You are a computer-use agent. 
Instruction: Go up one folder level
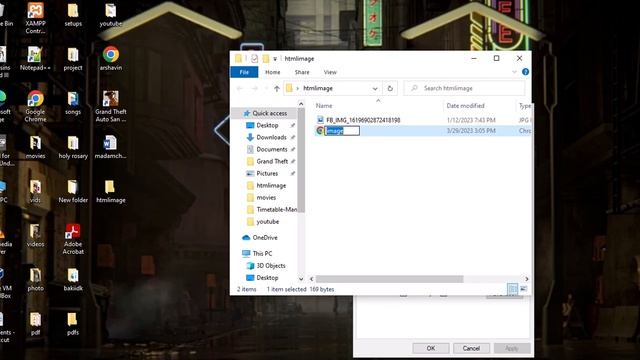(277, 88)
